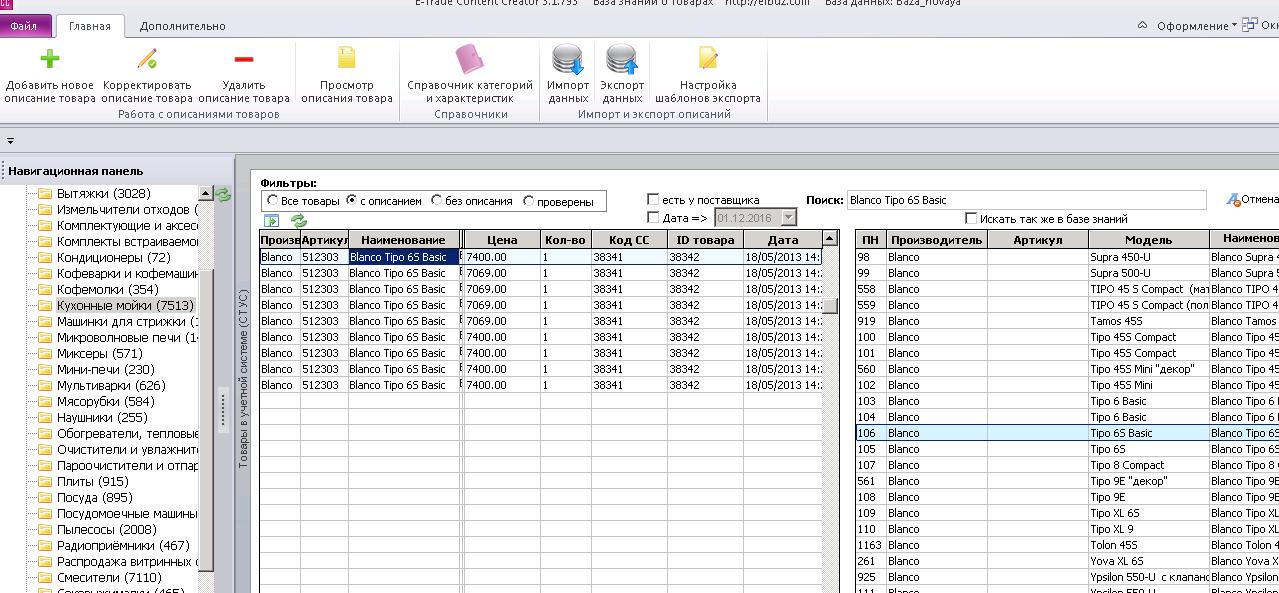Open Кофемолки (354) category
Viewport: 1279px width, 593px height.
(108, 289)
